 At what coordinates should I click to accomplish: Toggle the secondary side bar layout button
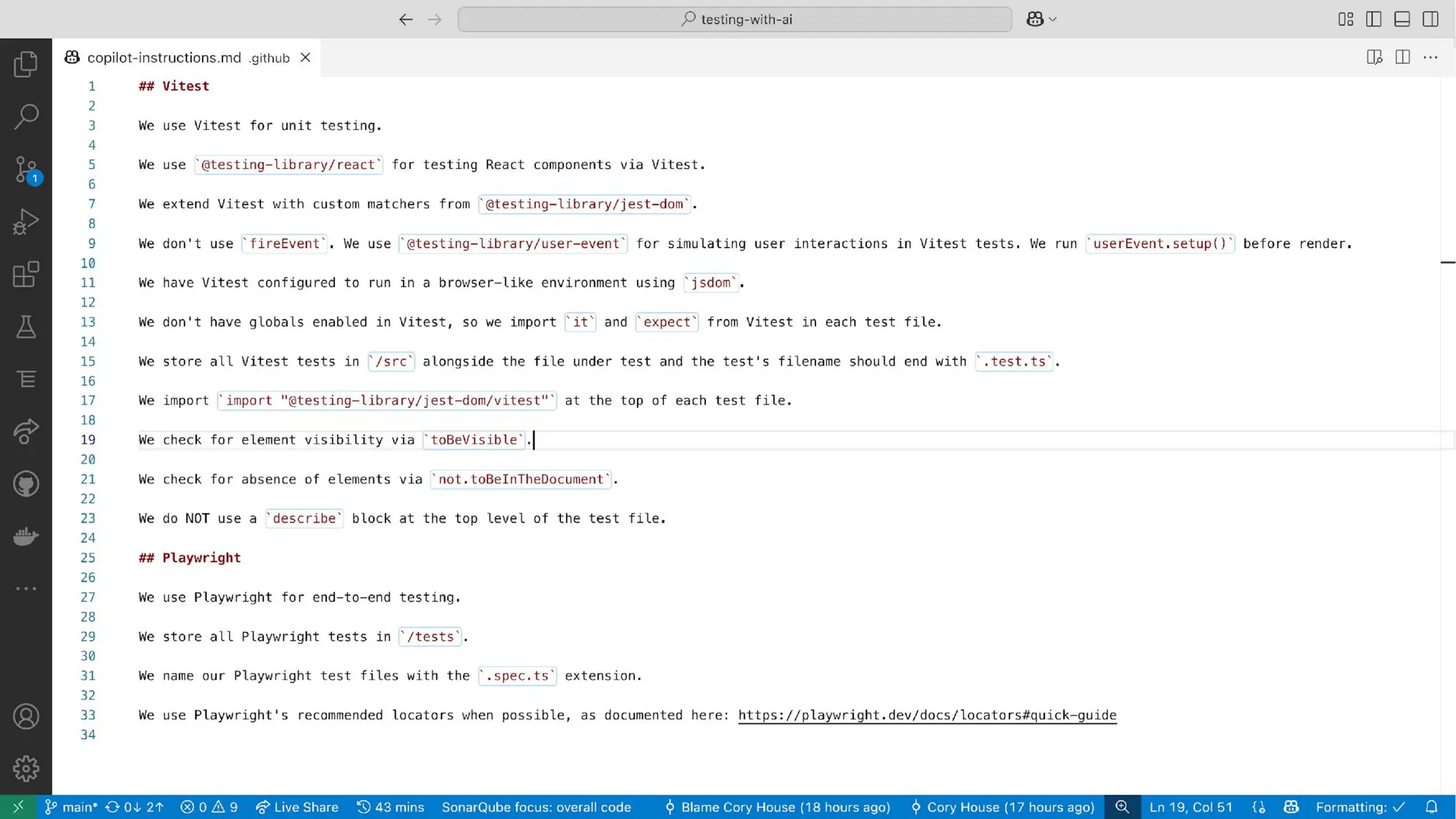(x=1430, y=19)
